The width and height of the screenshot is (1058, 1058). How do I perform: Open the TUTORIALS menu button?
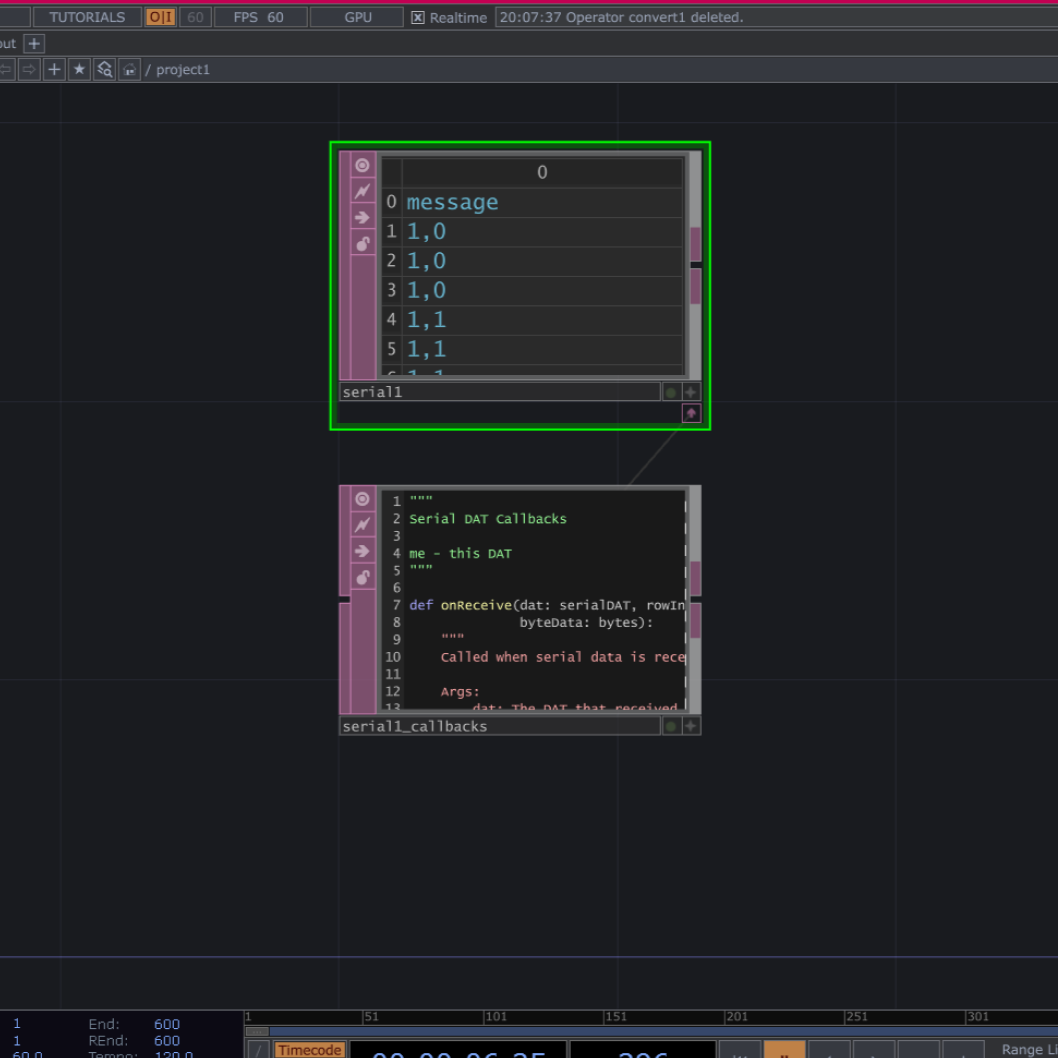click(x=87, y=17)
